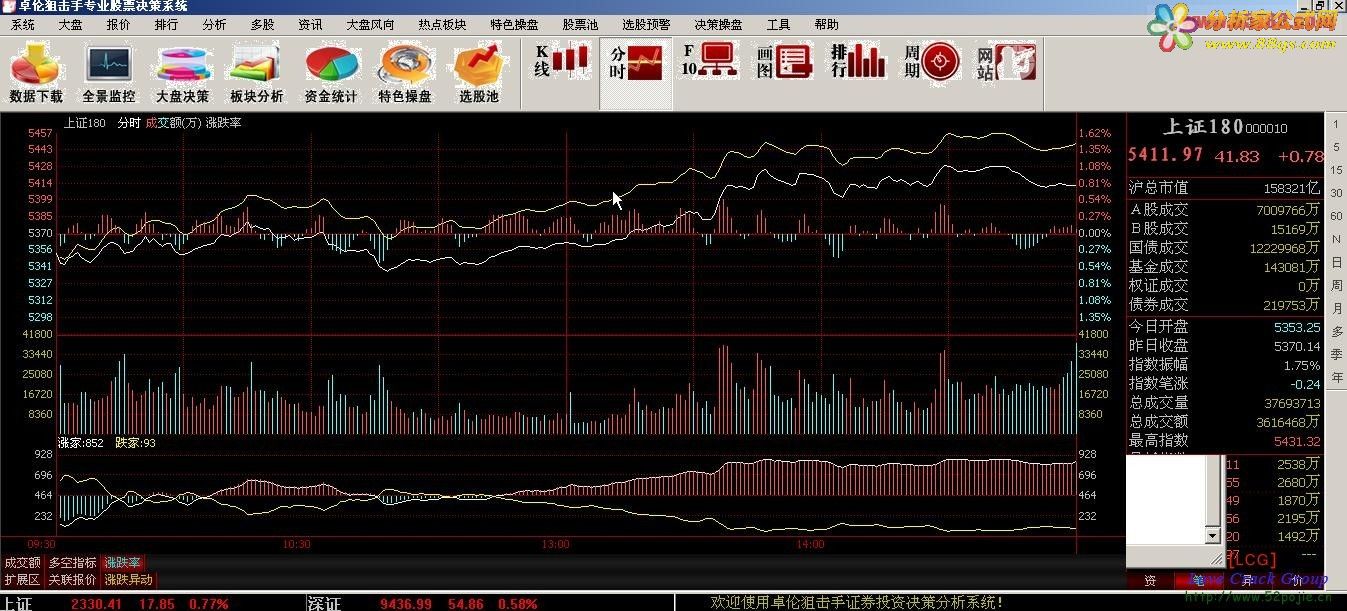Viewport: 1347px width, 611px height.
Task: Click the 今日开盘 value 5353.25
Action: 1297,327
